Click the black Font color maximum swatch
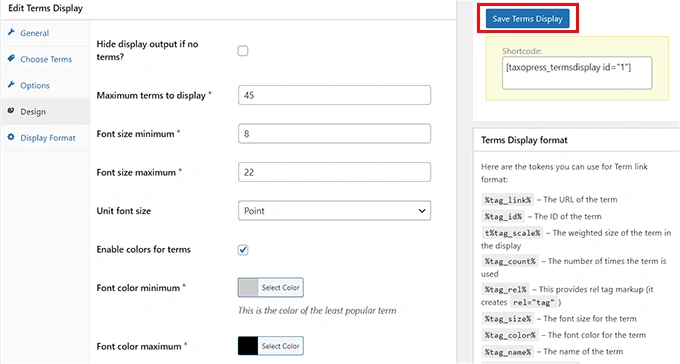The image size is (680, 364). click(248, 346)
